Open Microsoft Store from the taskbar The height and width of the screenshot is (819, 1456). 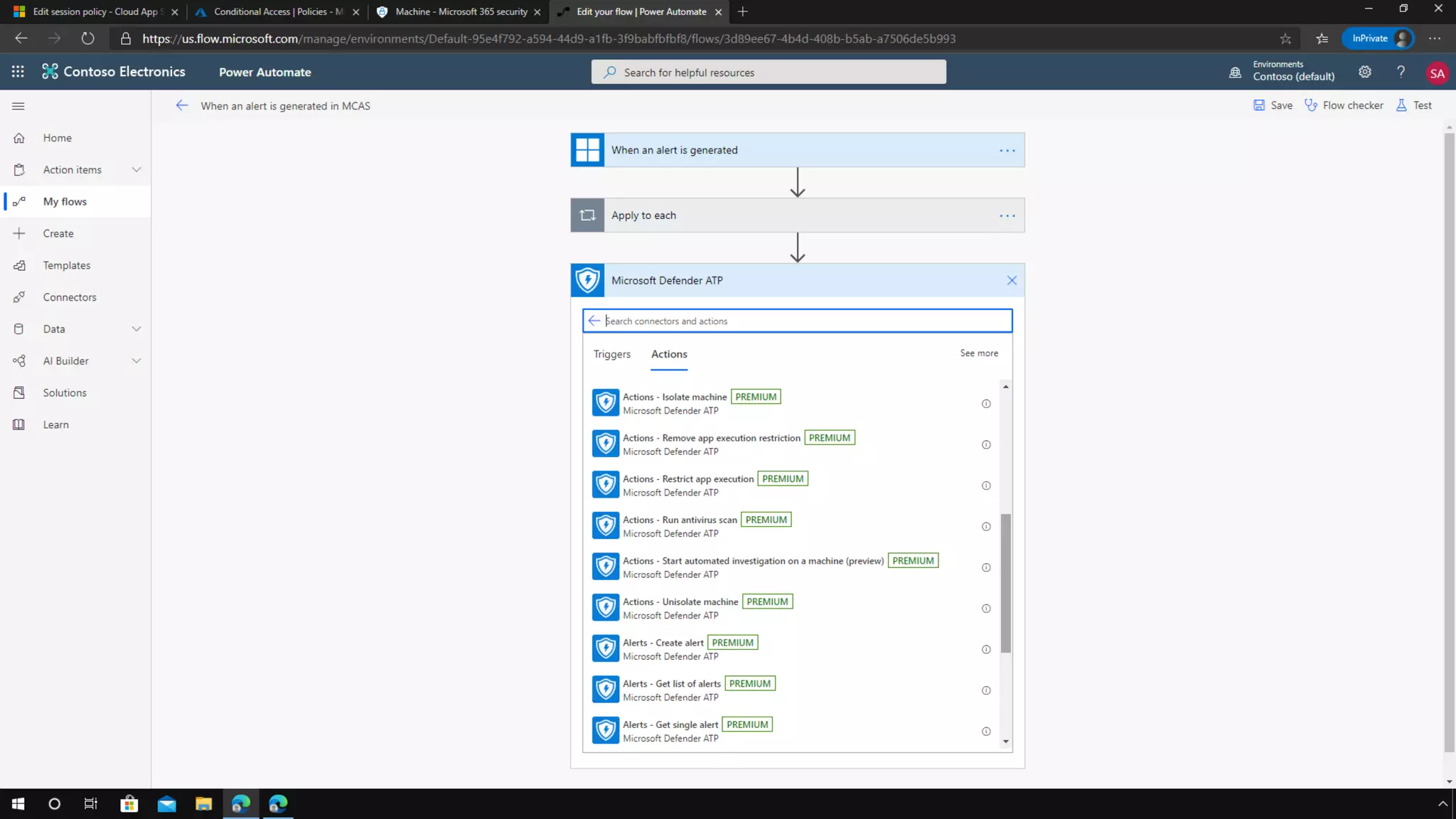click(x=129, y=803)
